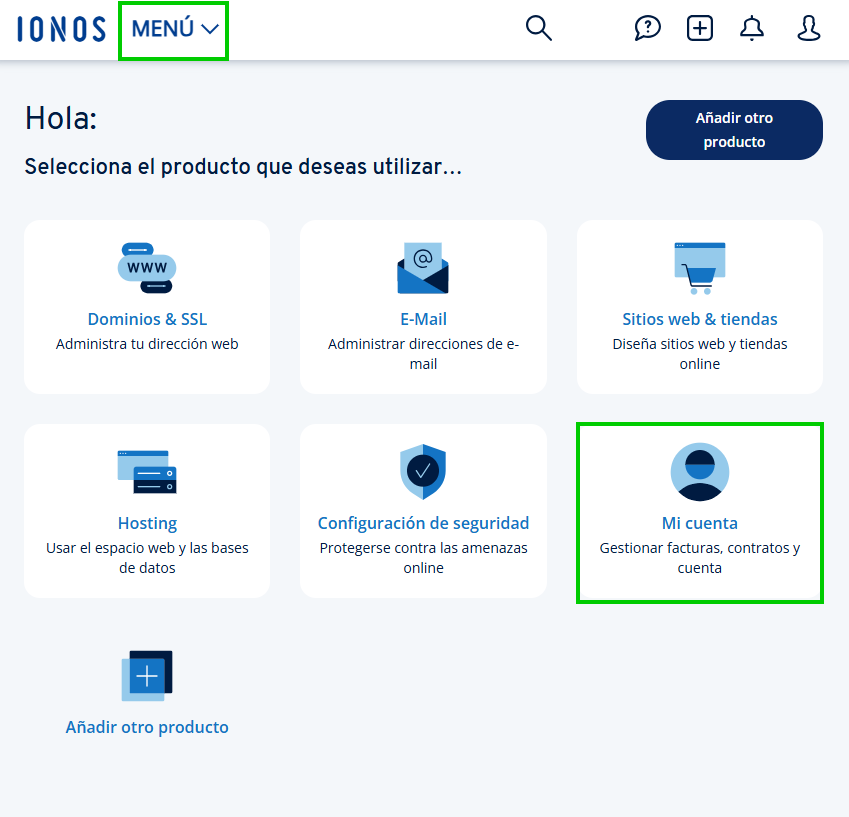Select the security shield icon
849x817 pixels.
(423, 471)
